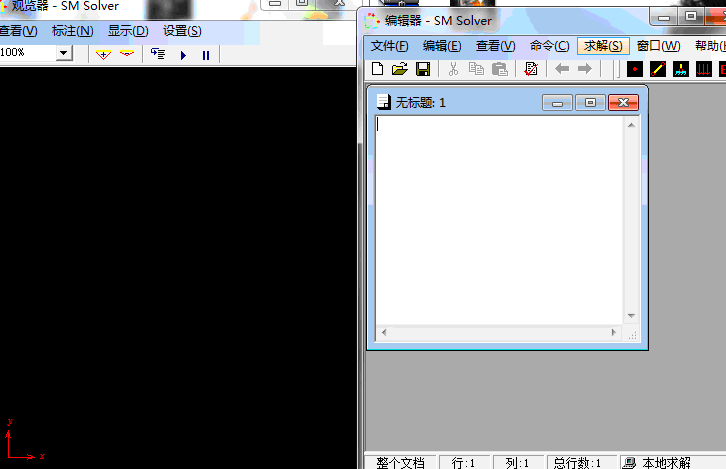
Task: Select the support constraint tool icon
Action: click(x=681, y=69)
